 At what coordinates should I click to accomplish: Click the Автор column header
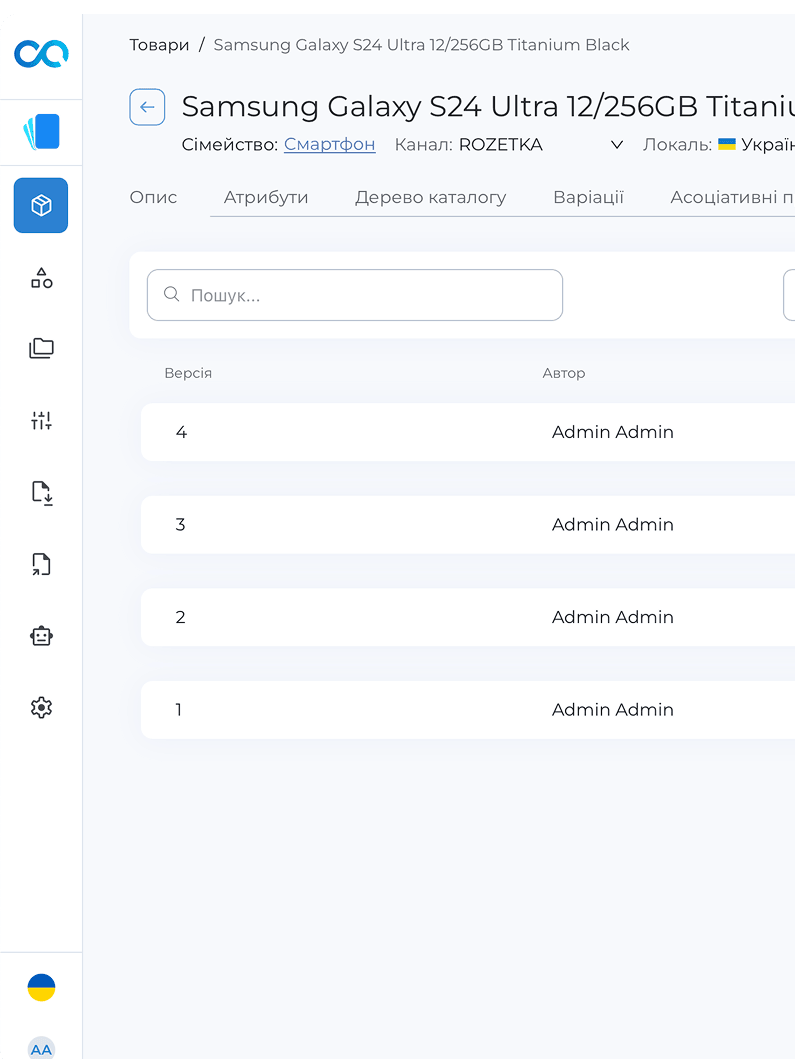pos(564,373)
